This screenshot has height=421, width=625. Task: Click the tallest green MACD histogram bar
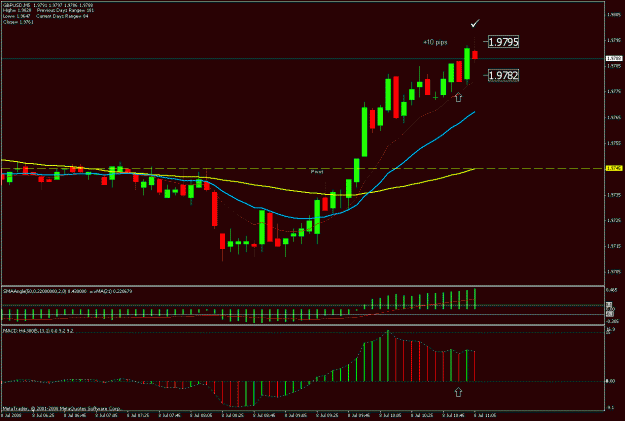(387, 356)
